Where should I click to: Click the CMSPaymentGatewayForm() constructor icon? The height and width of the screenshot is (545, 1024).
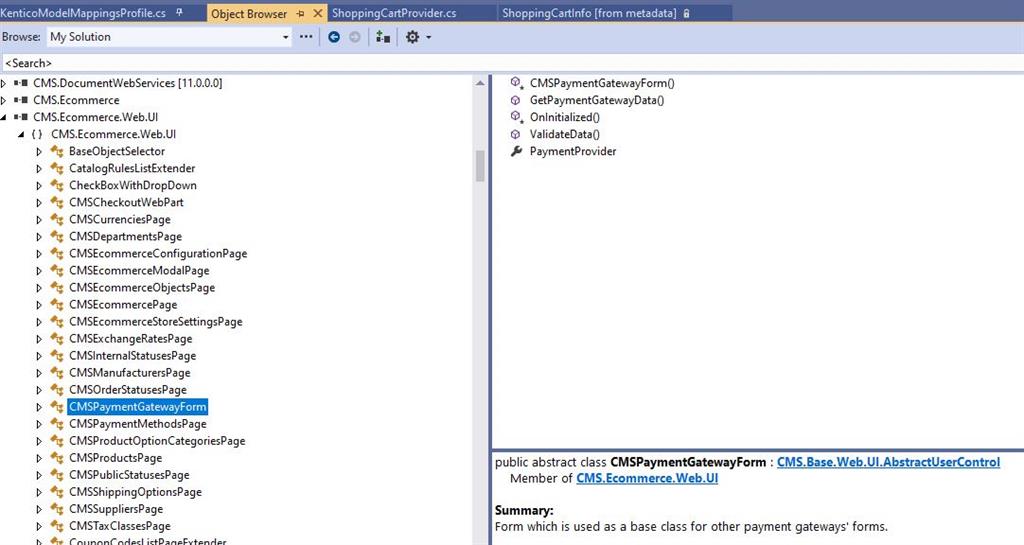tap(517, 83)
